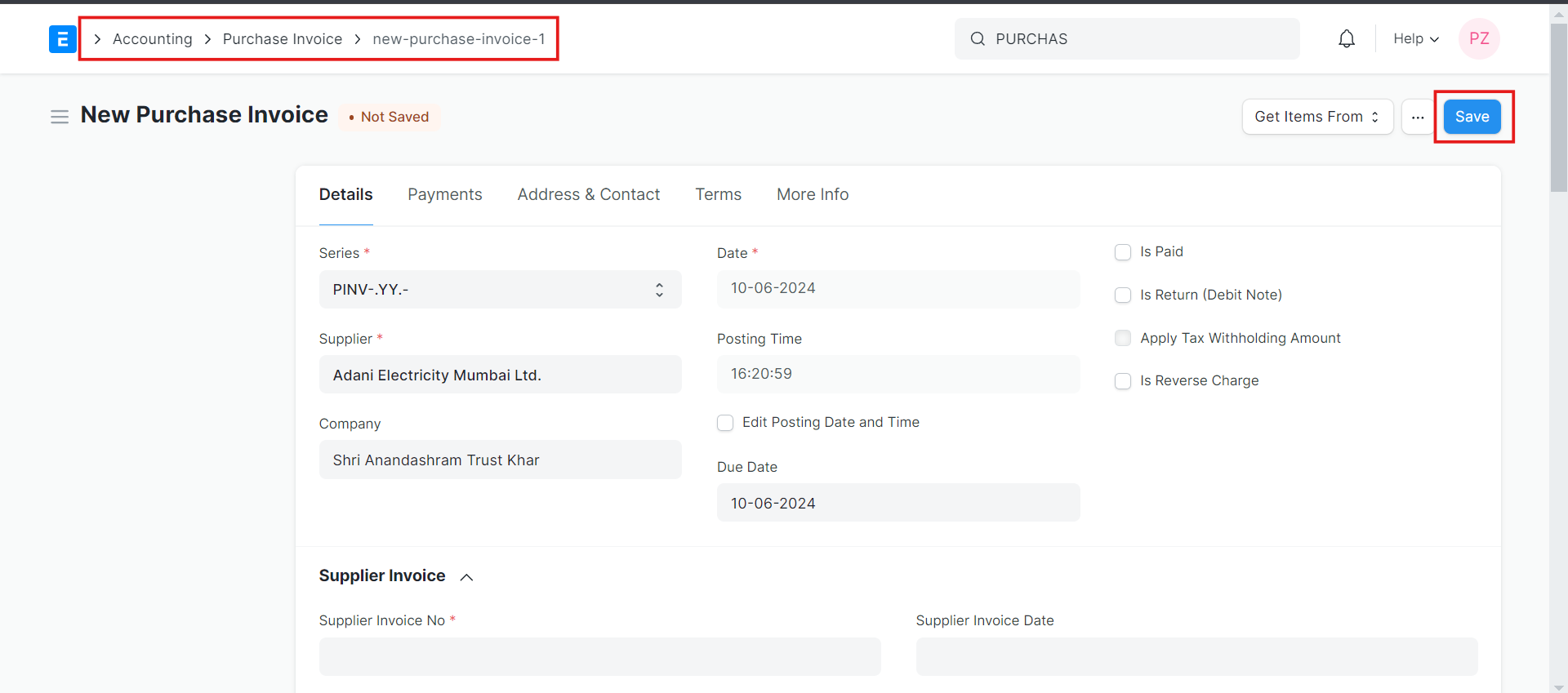
Task: Check the Is Paid checkbox
Action: (x=1123, y=252)
